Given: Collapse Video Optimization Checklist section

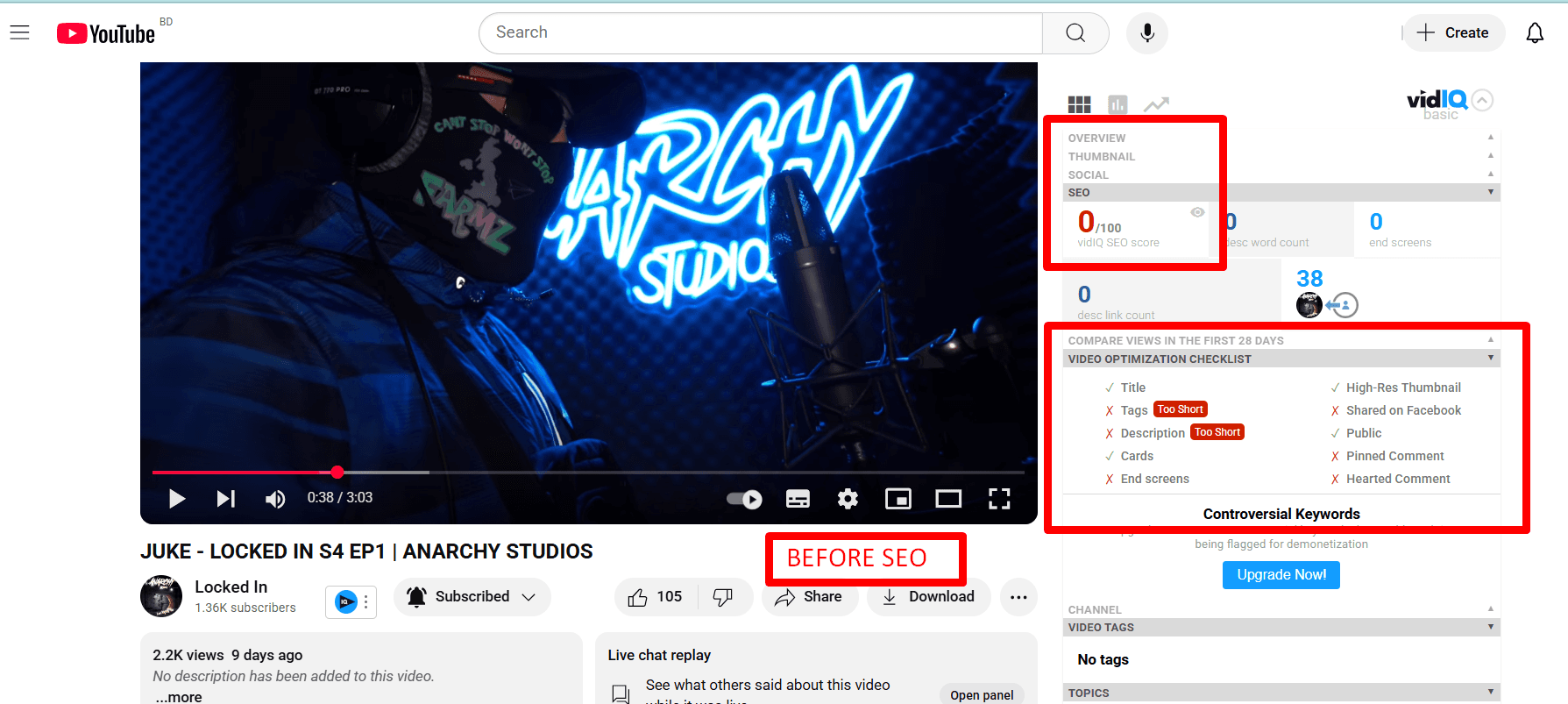Looking at the screenshot, I should [1281, 359].
